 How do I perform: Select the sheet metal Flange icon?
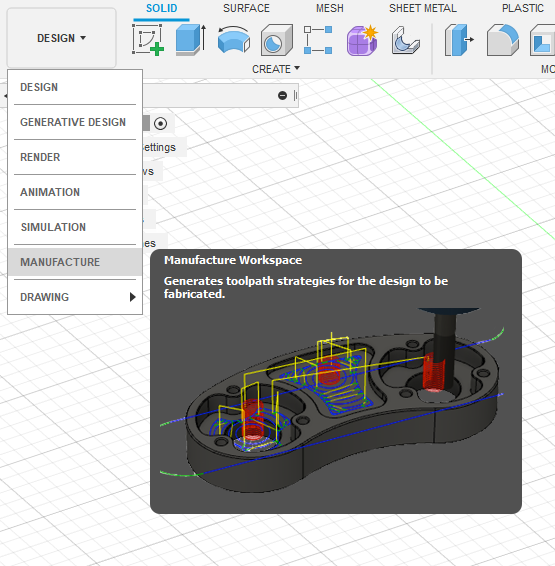406,40
